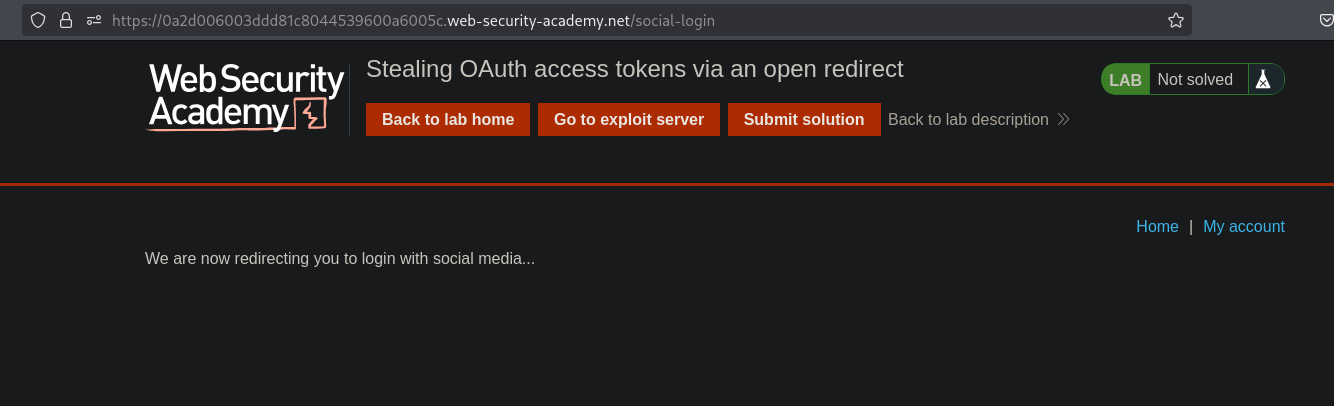Screen dimensions: 1334x406
Task: Bookmark this page with the star
Action: (1176, 20)
